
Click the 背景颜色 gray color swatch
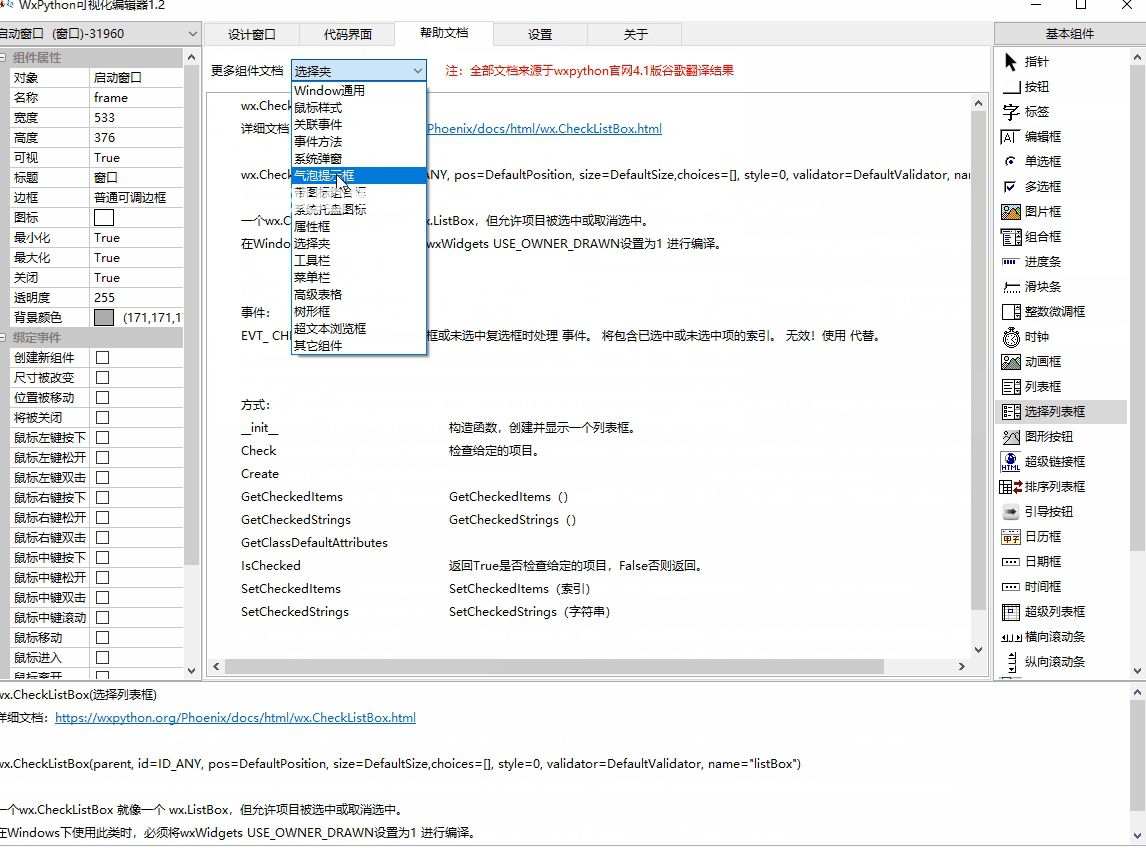[x=104, y=318]
